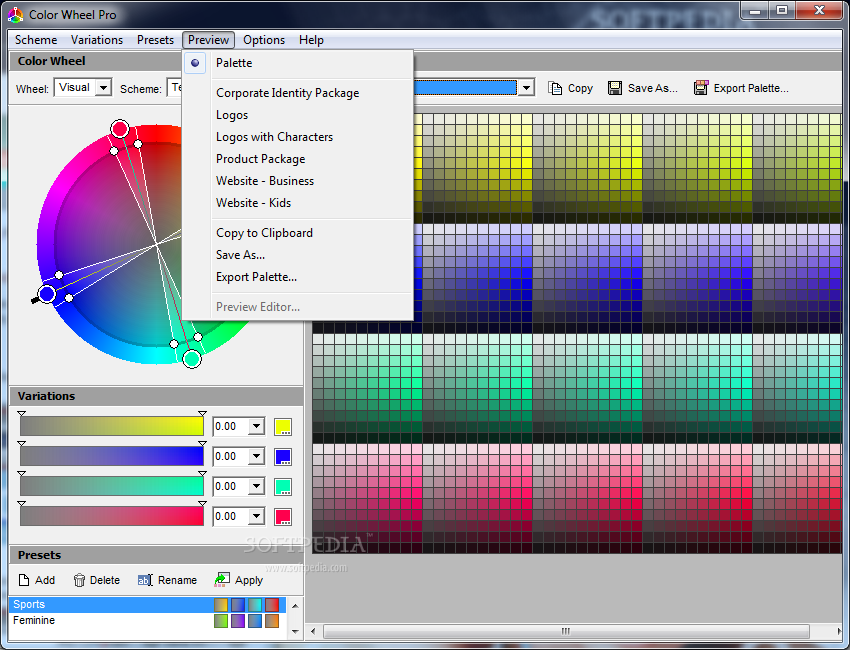Click the presets list scroll down arrow
The width and height of the screenshot is (850, 650).
click(x=295, y=631)
